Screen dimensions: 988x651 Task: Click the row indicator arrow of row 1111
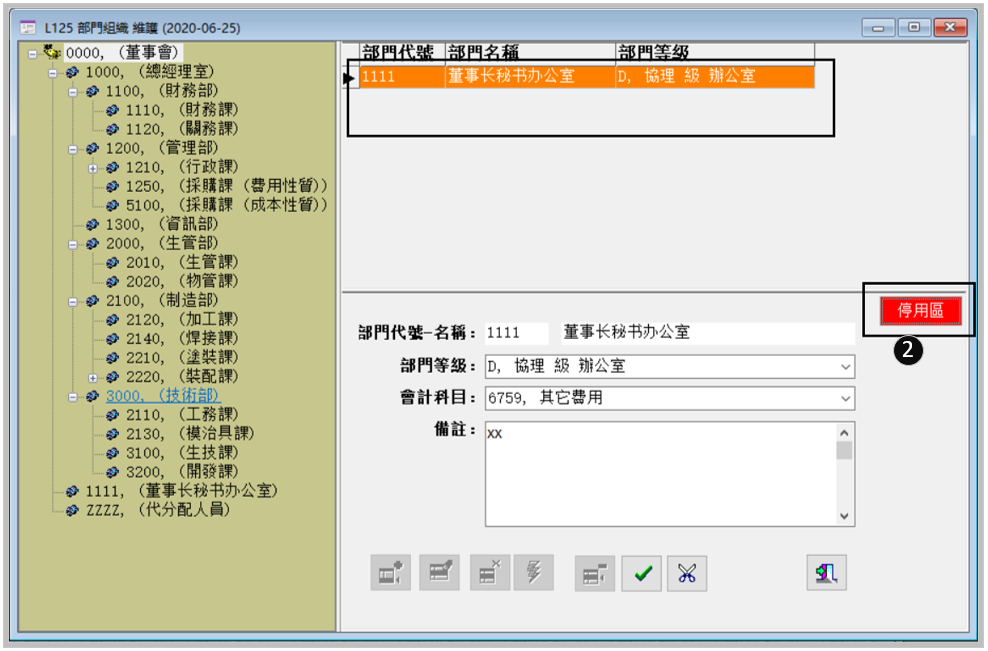350,78
